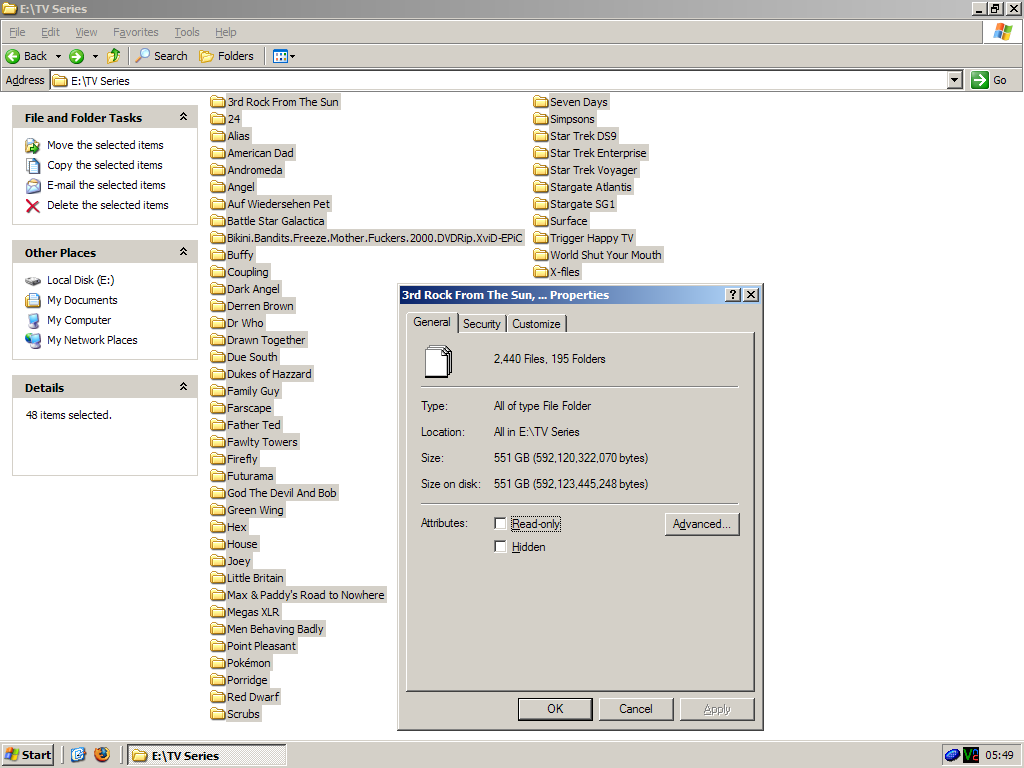Click Delete the selected items
Screen dimensions: 1024x768
pyautogui.click(x=108, y=205)
